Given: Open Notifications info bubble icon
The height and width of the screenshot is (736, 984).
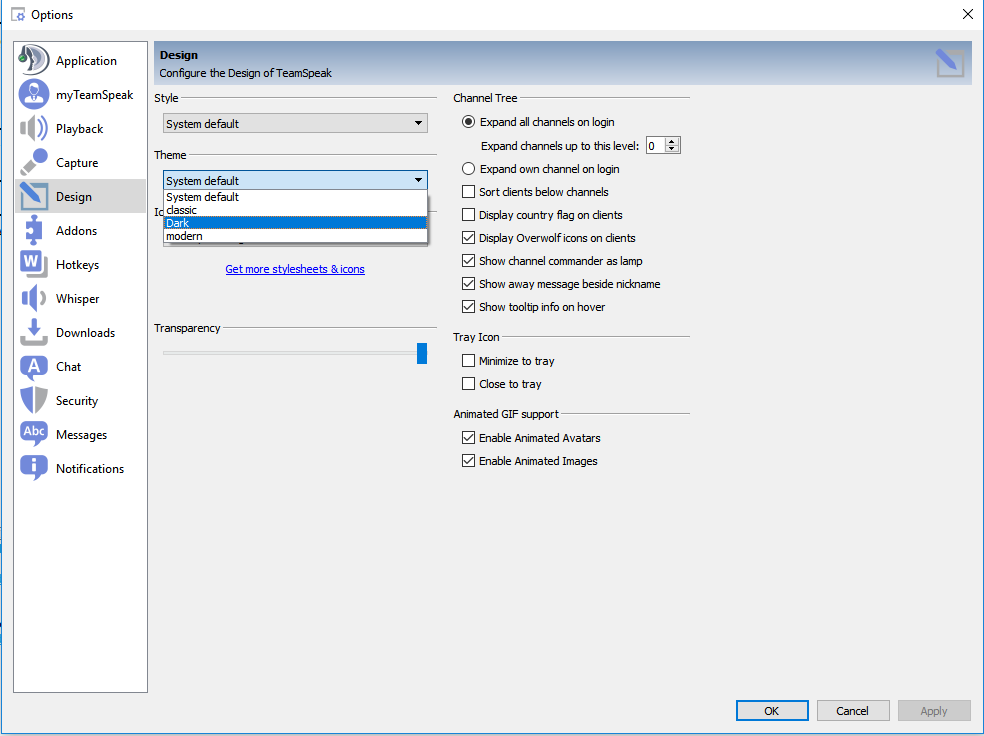Looking at the screenshot, I should pyautogui.click(x=33, y=467).
